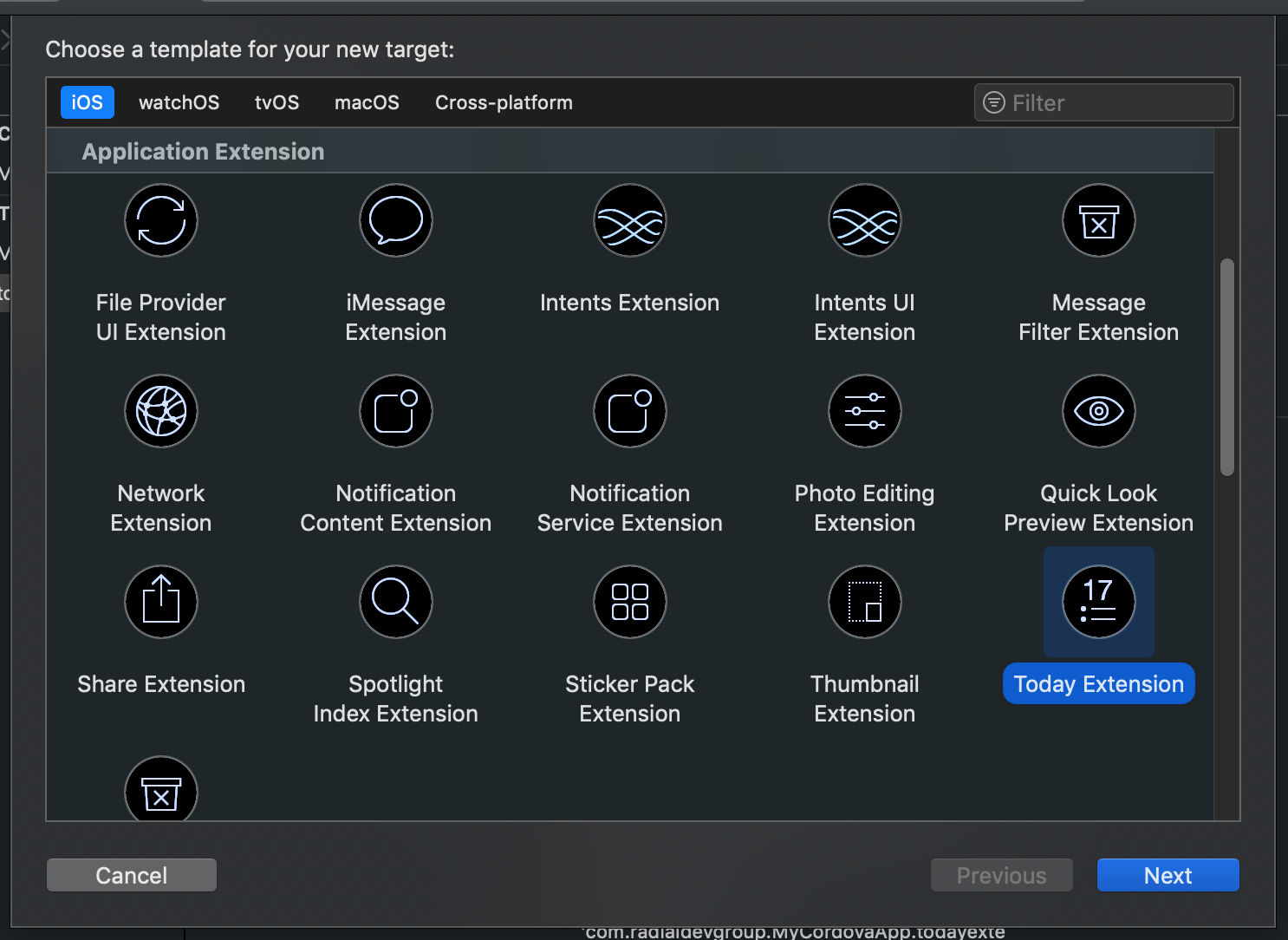Select the File Provider UI Extension icon
The width and height of the screenshot is (1288, 940).
tap(161, 220)
